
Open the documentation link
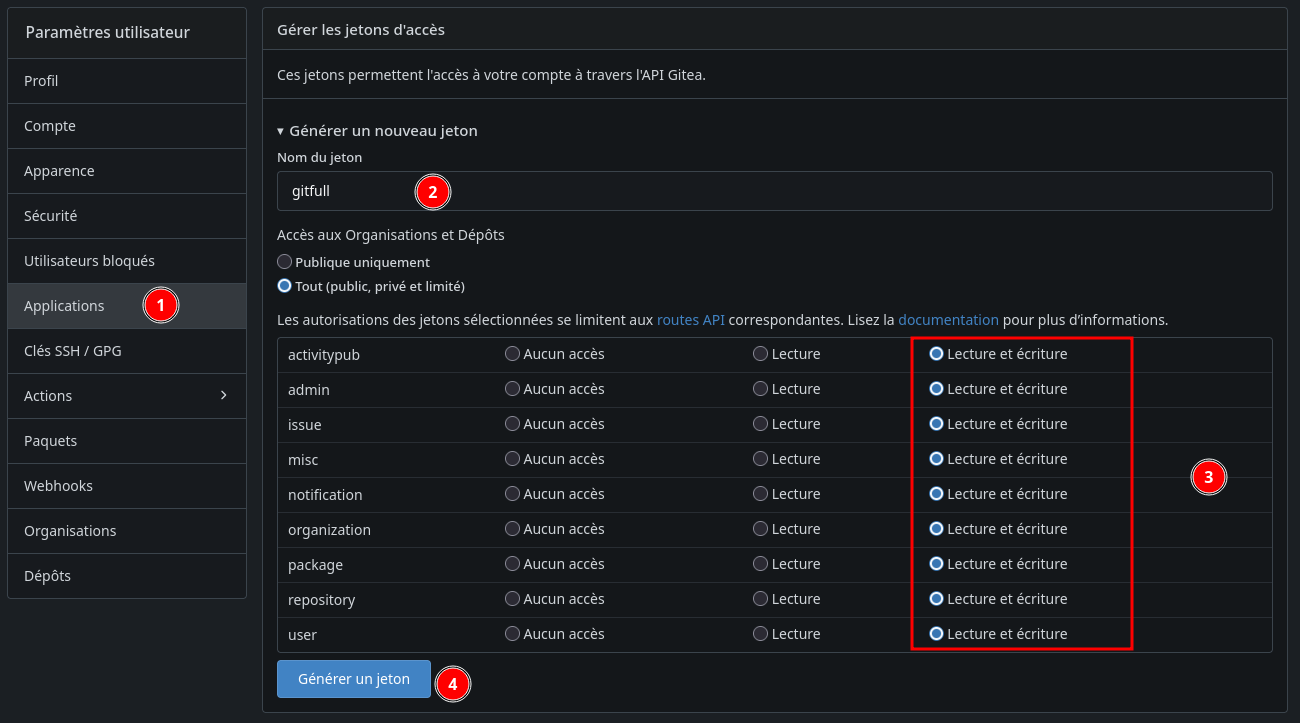pos(948,320)
